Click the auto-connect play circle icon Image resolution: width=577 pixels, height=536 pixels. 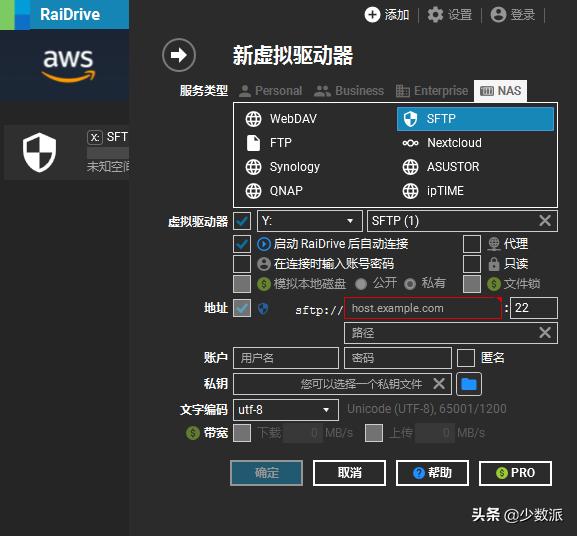click(x=263, y=244)
